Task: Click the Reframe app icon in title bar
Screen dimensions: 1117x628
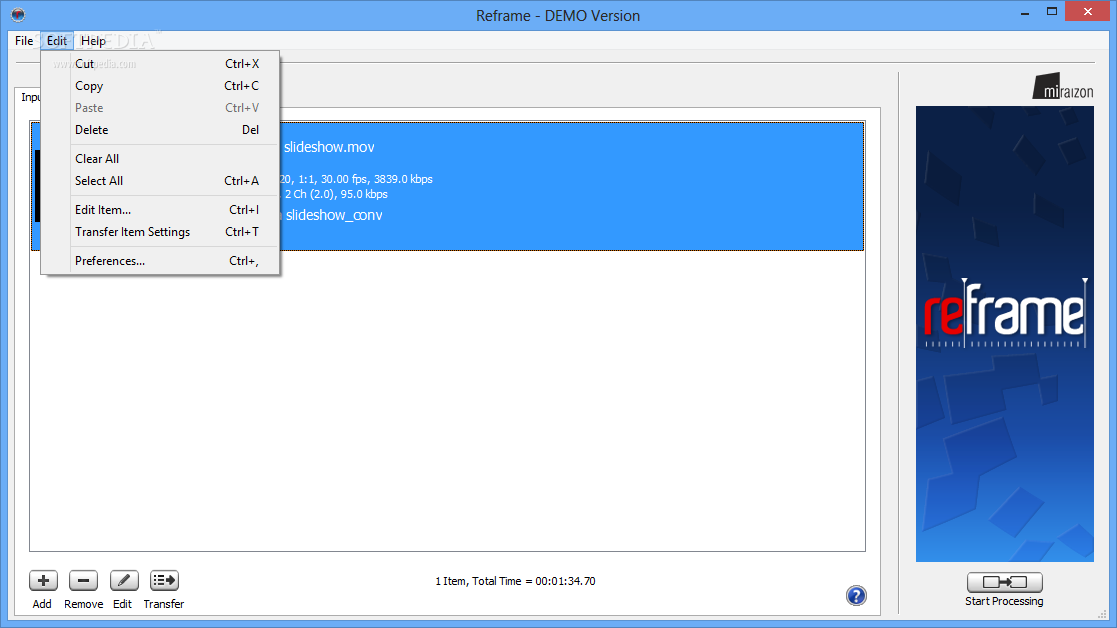Action: click(18, 15)
